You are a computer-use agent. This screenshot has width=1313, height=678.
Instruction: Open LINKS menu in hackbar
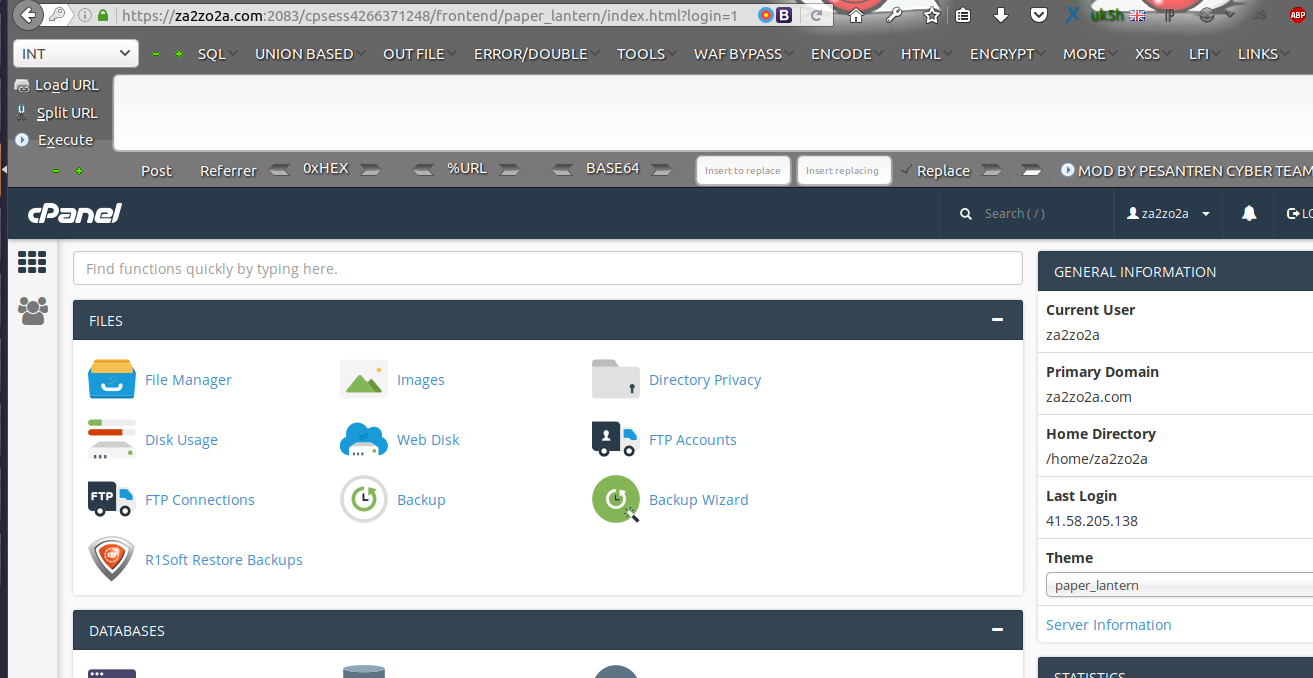pos(1264,54)
